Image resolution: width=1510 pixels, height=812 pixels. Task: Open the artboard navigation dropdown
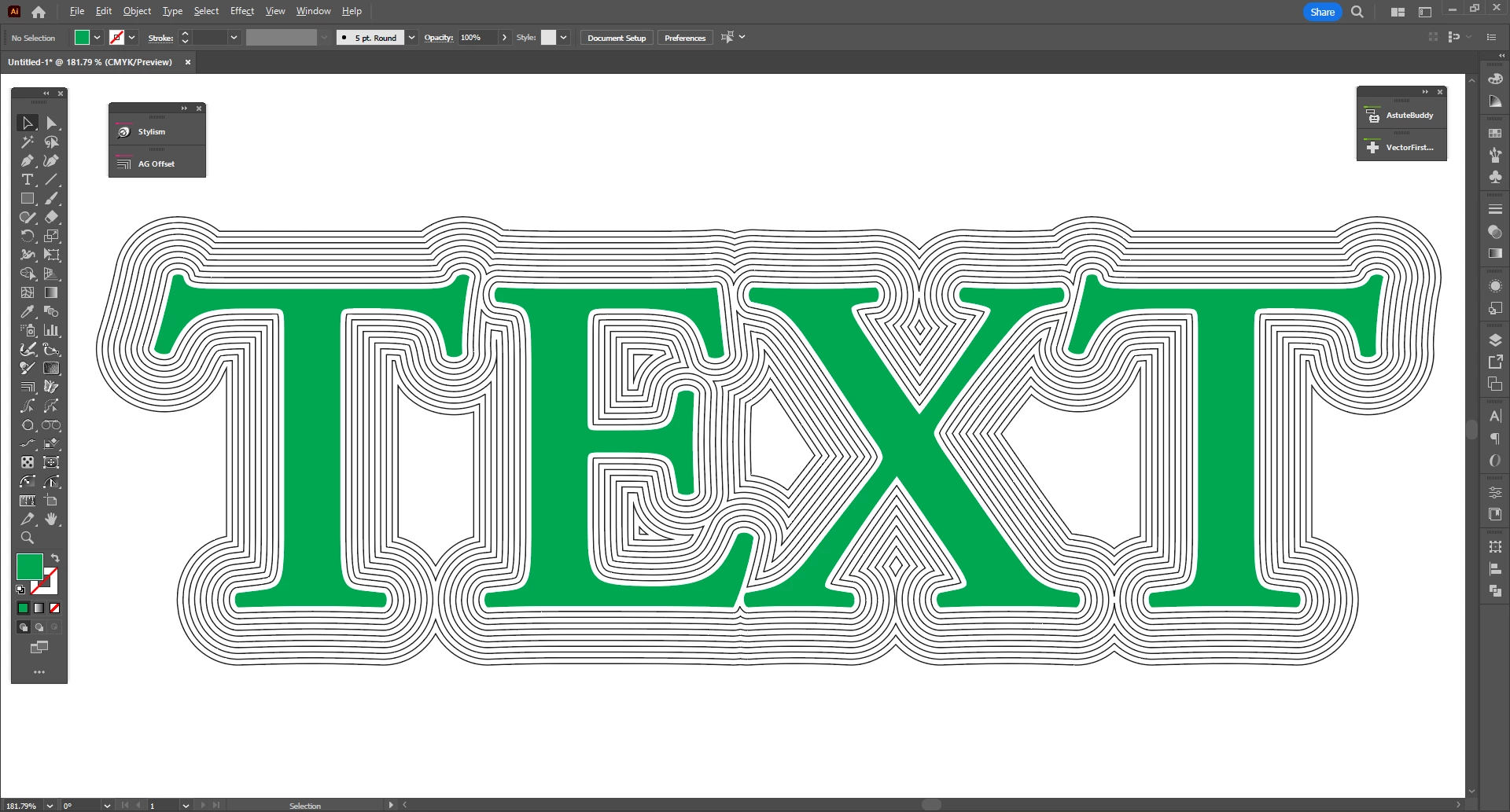(x=186, y=806)
